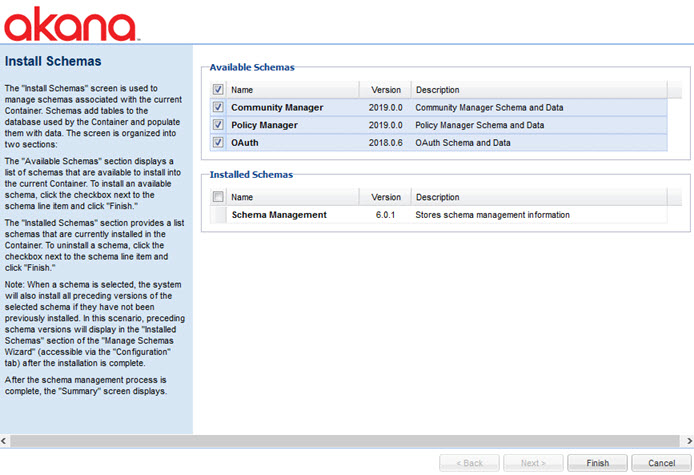694x475 pixels.
Task: Click version 6.0.1 of Schema Management
Action: [386, 215]
